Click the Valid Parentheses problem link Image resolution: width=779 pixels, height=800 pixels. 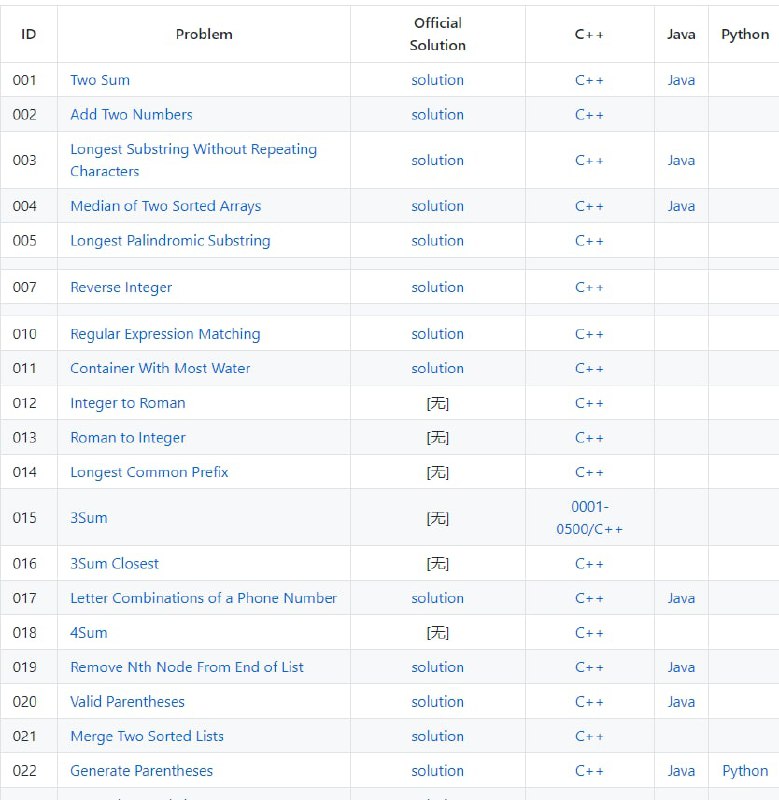pos(127,702)
